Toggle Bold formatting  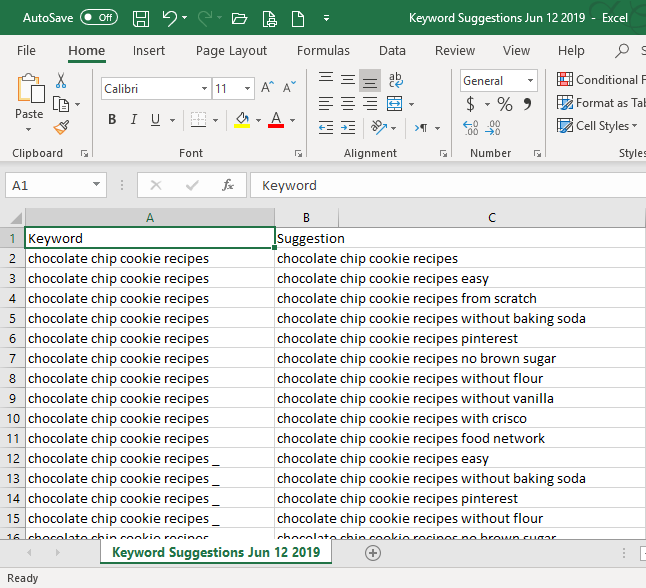pyautogui.click(x=112, y=120)
